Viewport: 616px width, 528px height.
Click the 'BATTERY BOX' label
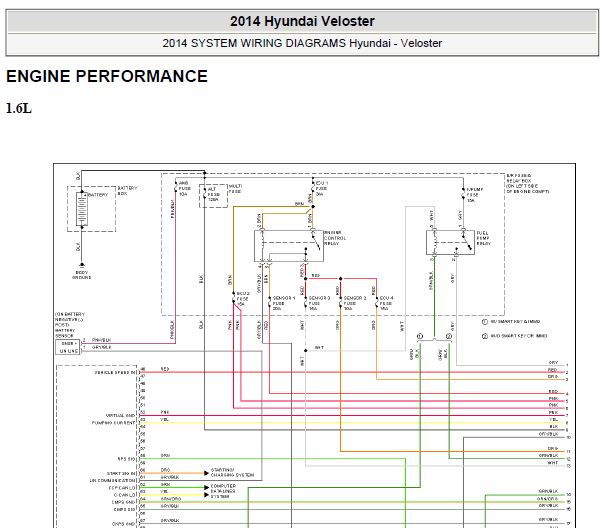(128, 191)
